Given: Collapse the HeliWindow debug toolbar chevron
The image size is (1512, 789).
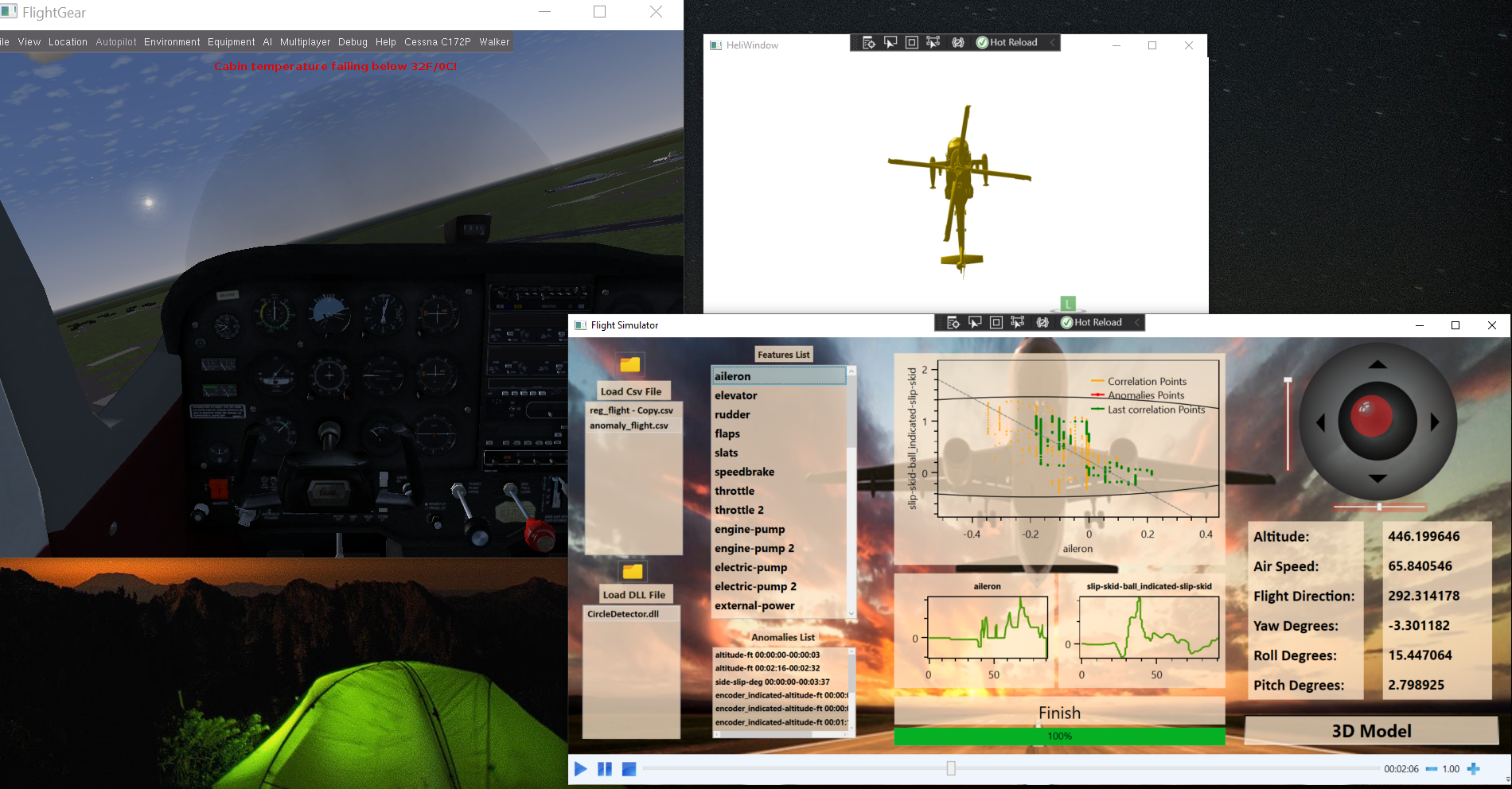Looking at the screenshot, I should (1053, 42).
